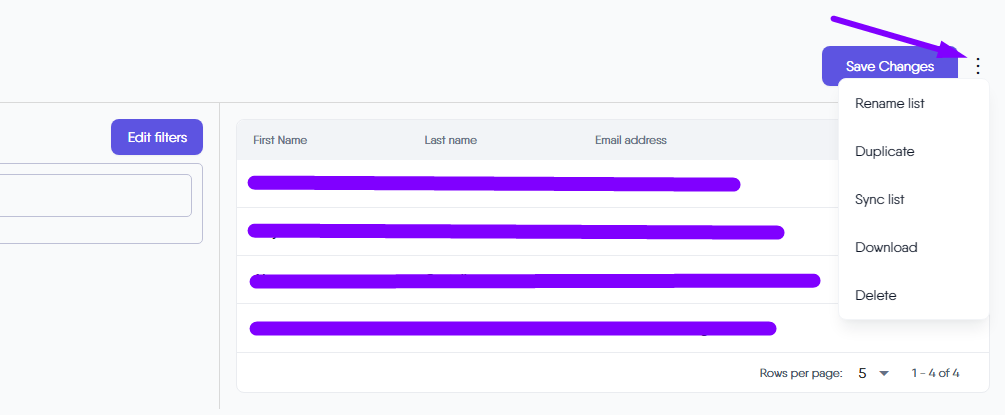Click the Rows per page label
Image resolution: width=1005 pixels, height=415 pixels.
pos(801,373)
